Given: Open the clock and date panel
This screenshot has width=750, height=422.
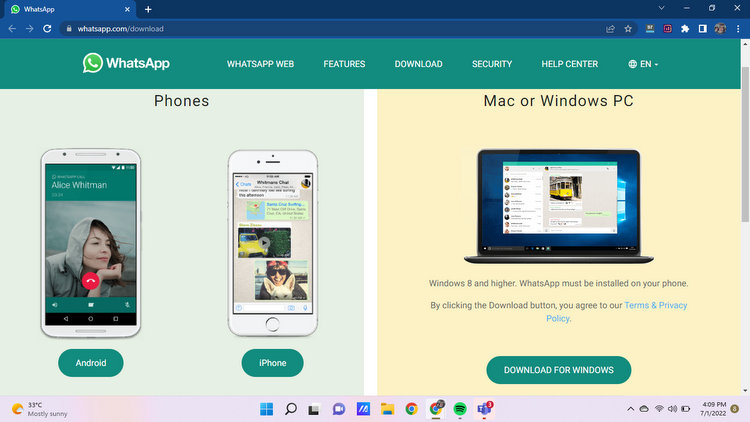Looking at the screenshot, I should point(713,409).
